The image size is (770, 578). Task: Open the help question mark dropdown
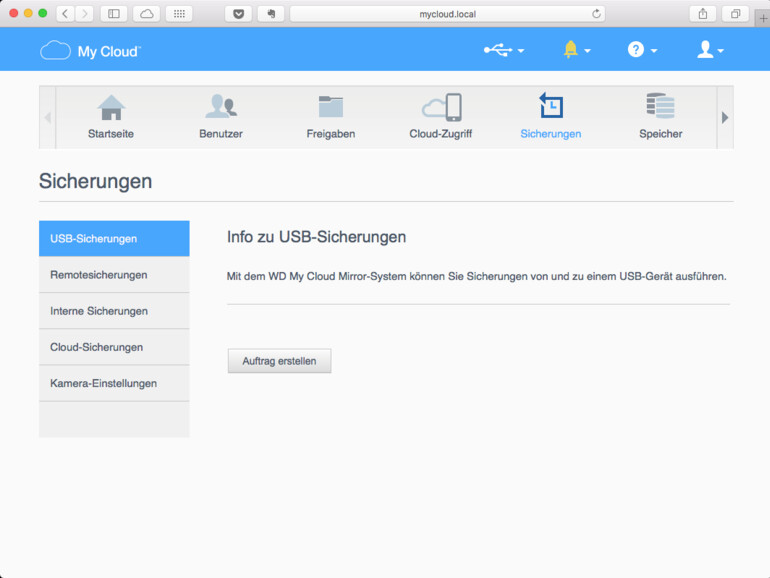[642, 50]
